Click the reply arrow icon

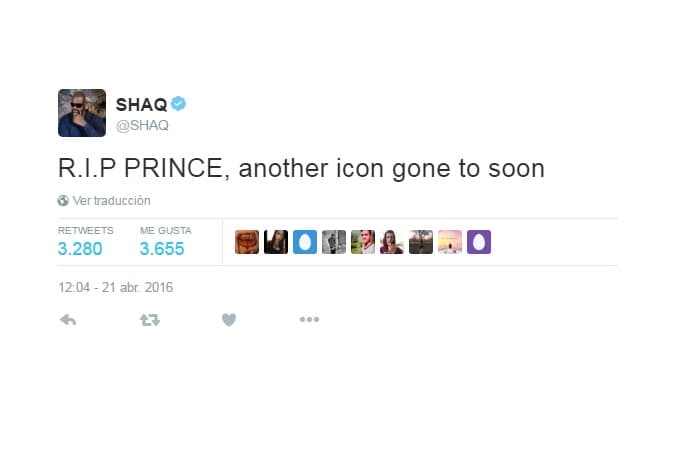click(x=68, y=320)
